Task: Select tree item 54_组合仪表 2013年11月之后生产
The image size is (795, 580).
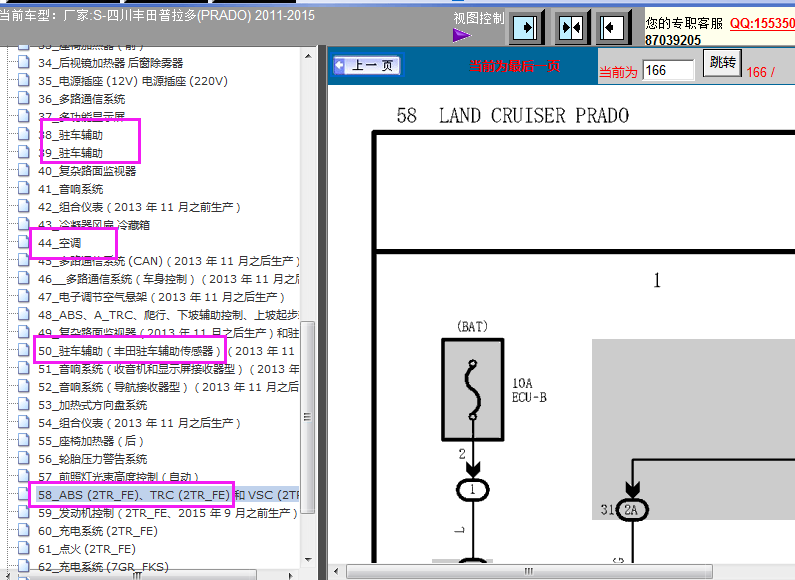Action: (139, 423)
